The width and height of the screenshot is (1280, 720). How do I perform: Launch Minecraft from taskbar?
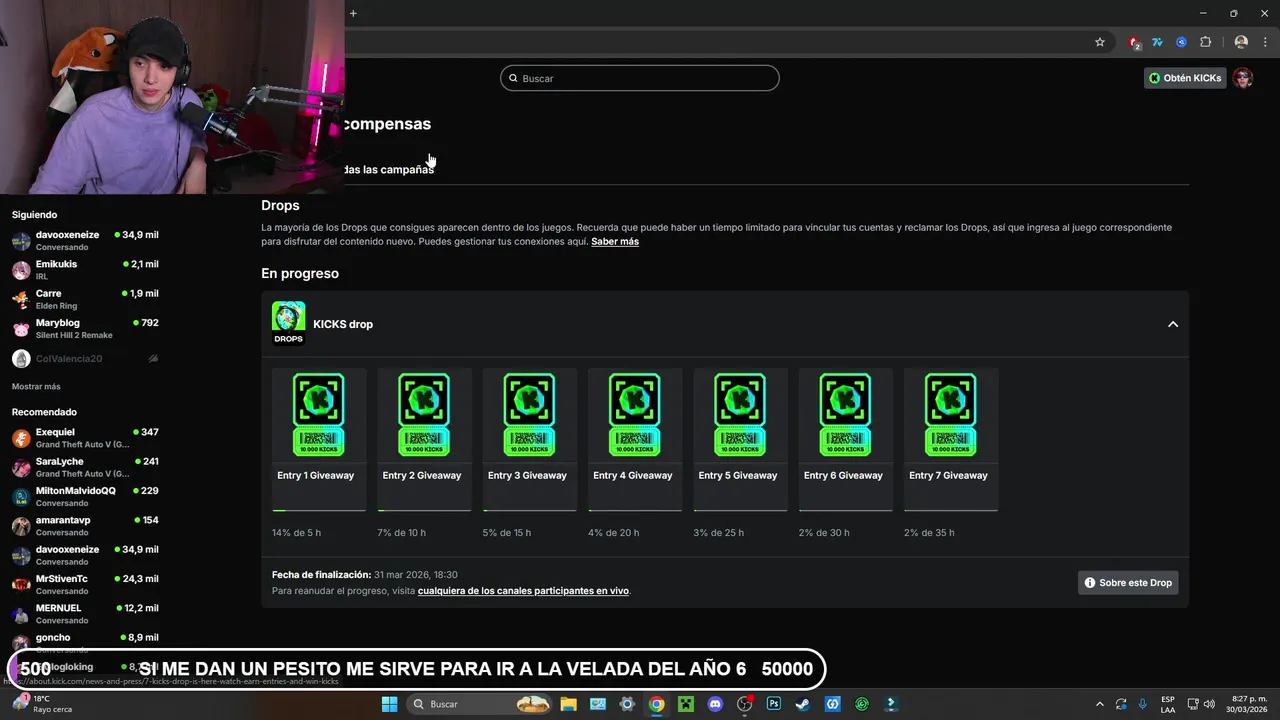click(x=686, y=704)
